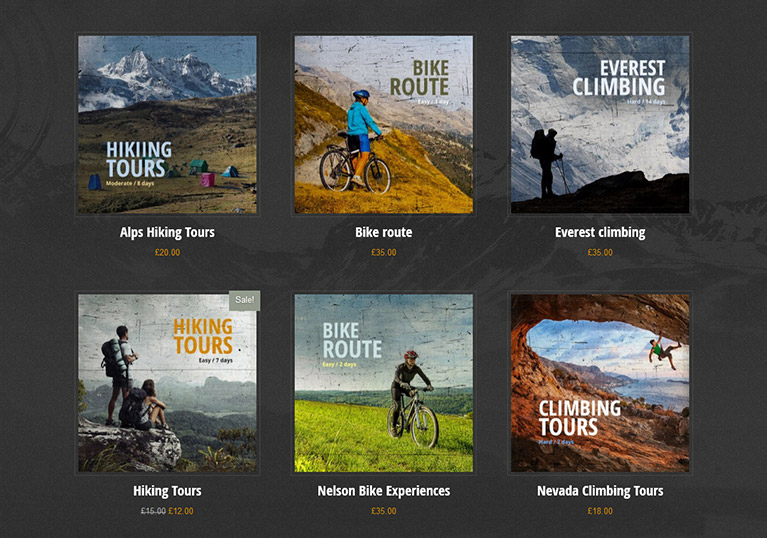
Task: Open the blue-jacket Bike Route image
Action: point(384,124)
